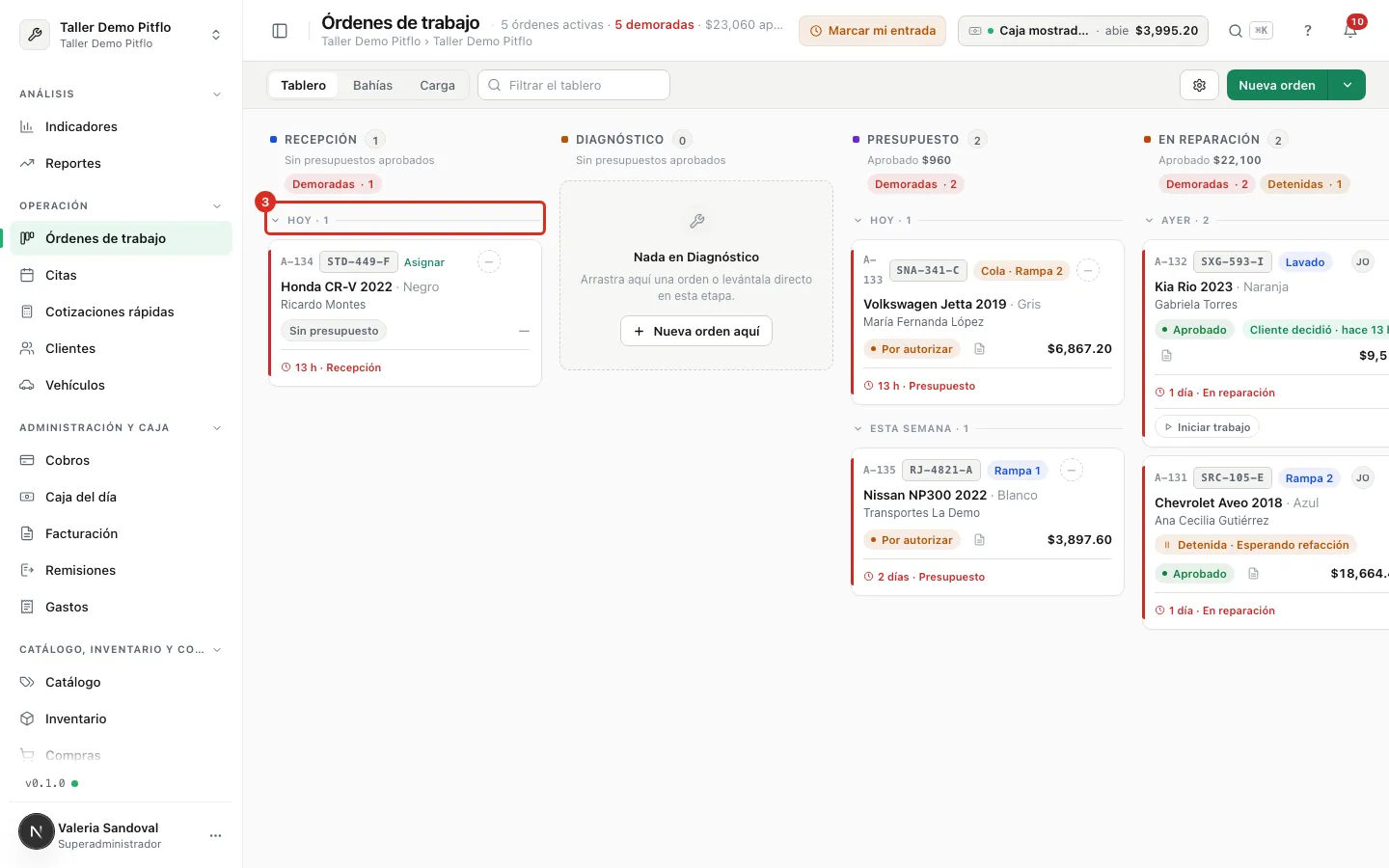This screenshot has height=868, width=1389.
Task: Open user menu dots beside Valeria Sandoval
Action: tap(215, 835)
